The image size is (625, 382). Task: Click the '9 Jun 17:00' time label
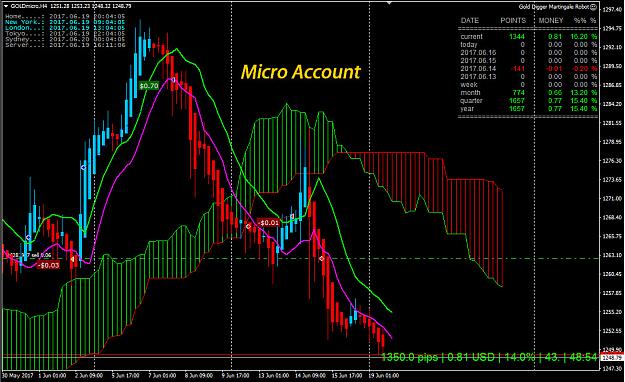[x=235, y=375]
